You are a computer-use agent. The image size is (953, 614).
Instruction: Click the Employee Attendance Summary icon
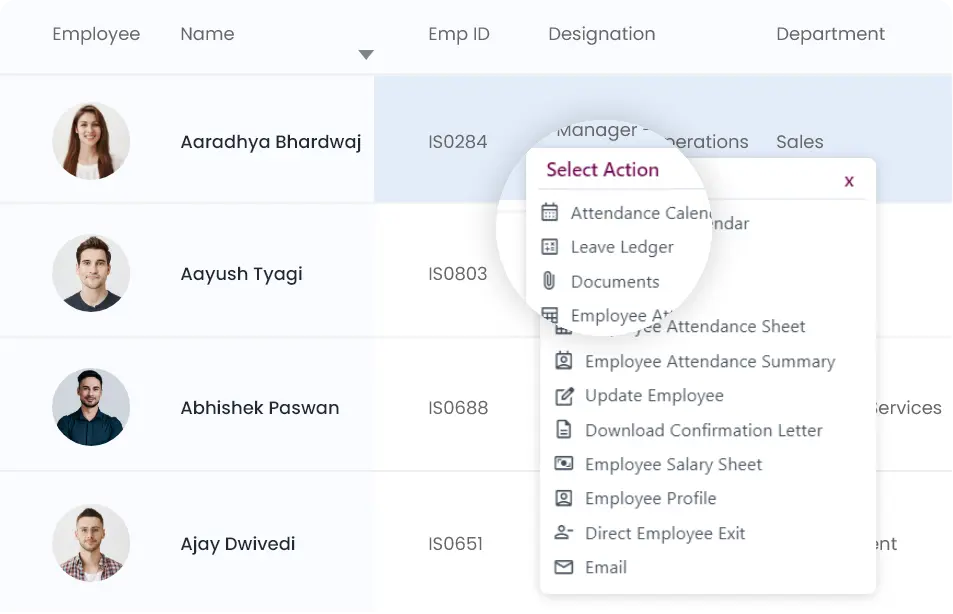[564, 361]
